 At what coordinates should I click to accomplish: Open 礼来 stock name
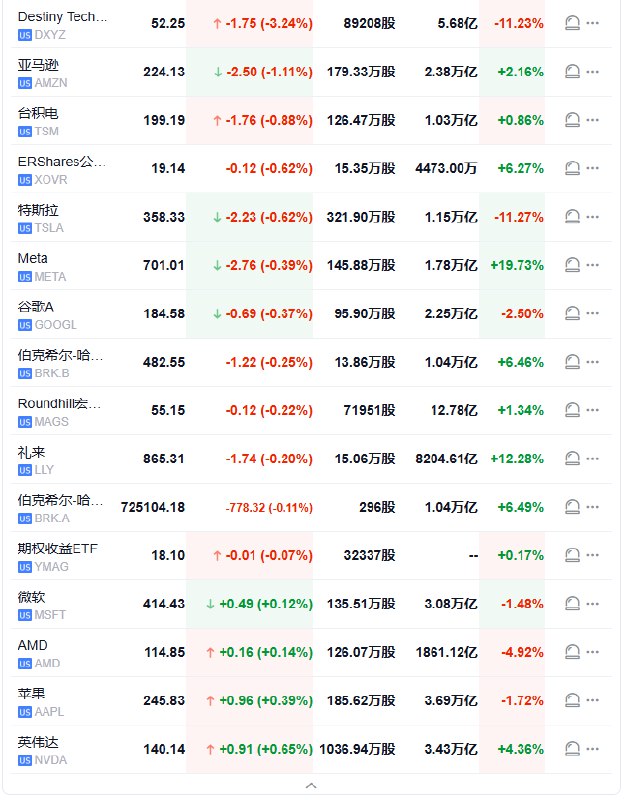click(x=31, y=452)
